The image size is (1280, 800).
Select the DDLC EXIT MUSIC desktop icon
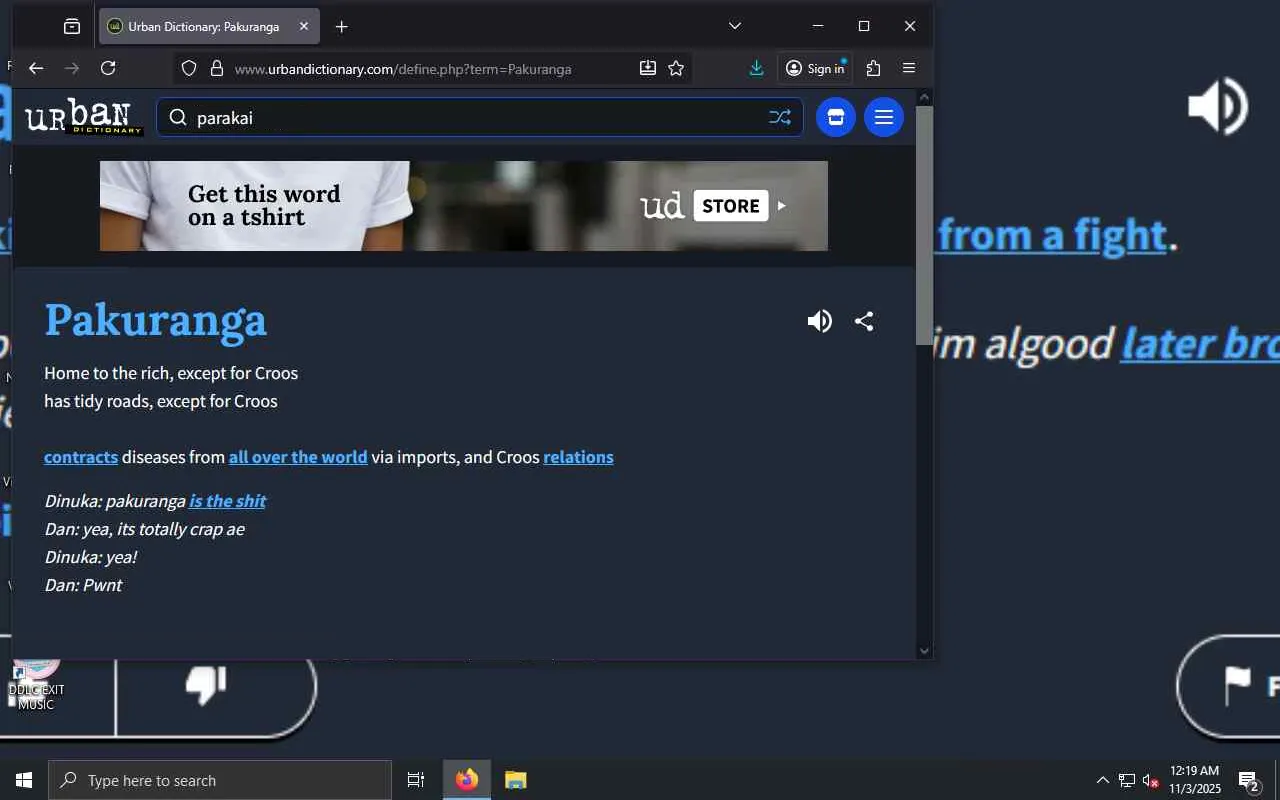(36, 685)
